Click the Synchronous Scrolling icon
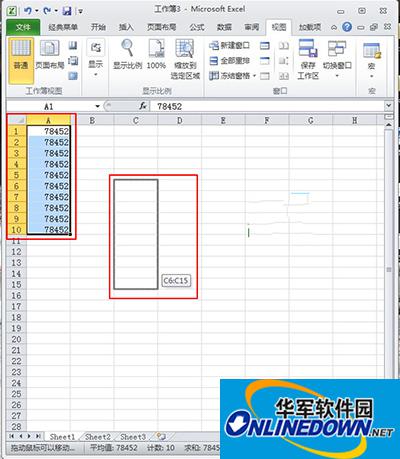Screen dimensions: 400x459 284,61
